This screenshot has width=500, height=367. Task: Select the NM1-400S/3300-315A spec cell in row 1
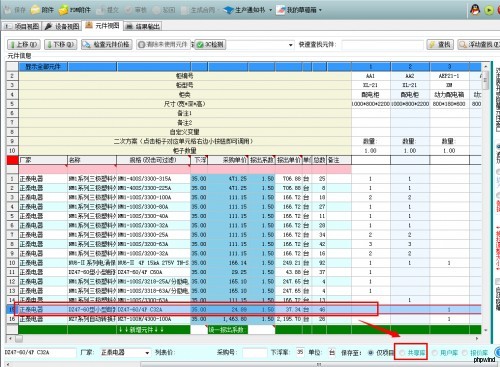(154, 179)
